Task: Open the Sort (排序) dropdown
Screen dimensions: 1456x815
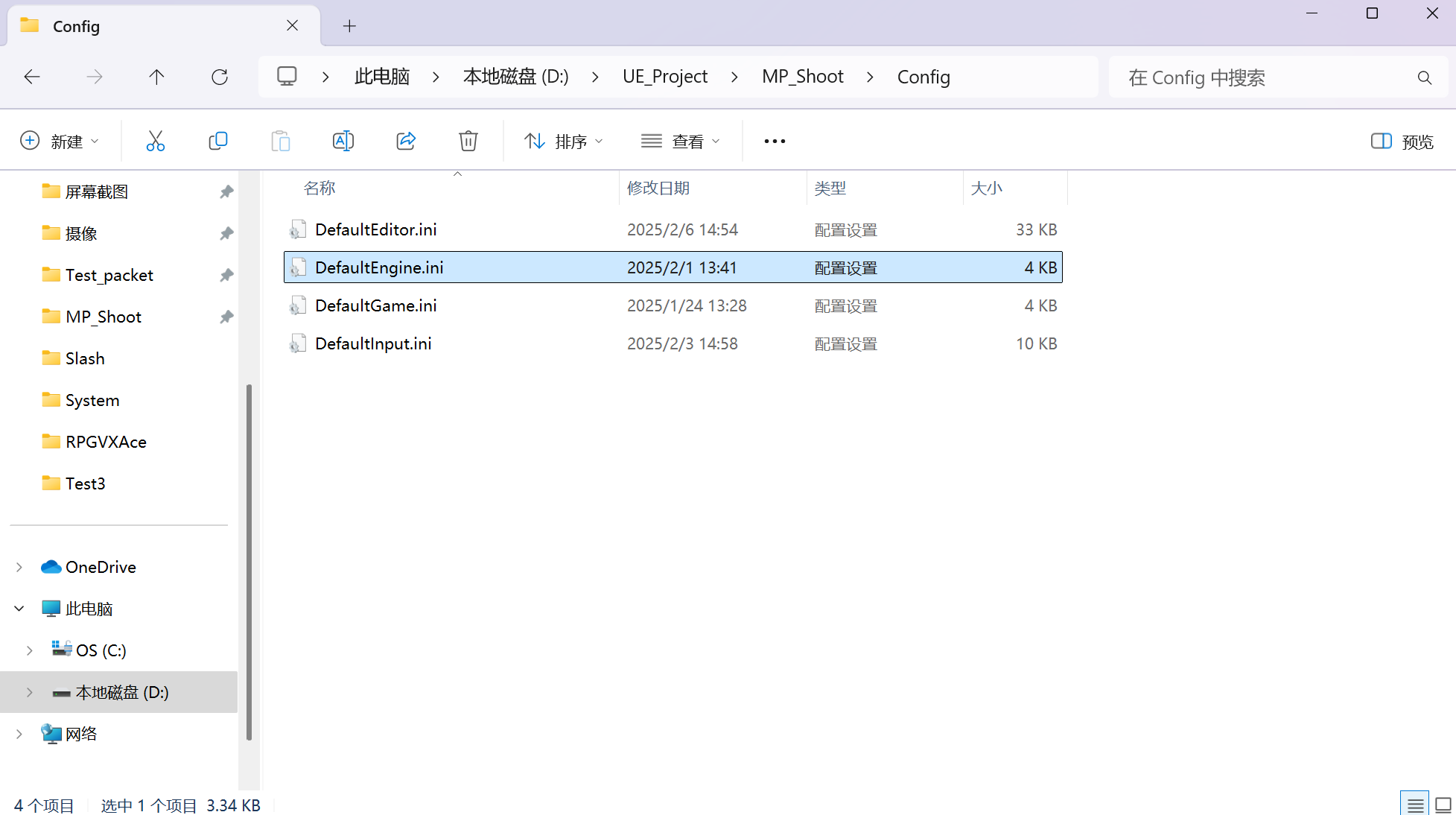Action: coord(563,142)
